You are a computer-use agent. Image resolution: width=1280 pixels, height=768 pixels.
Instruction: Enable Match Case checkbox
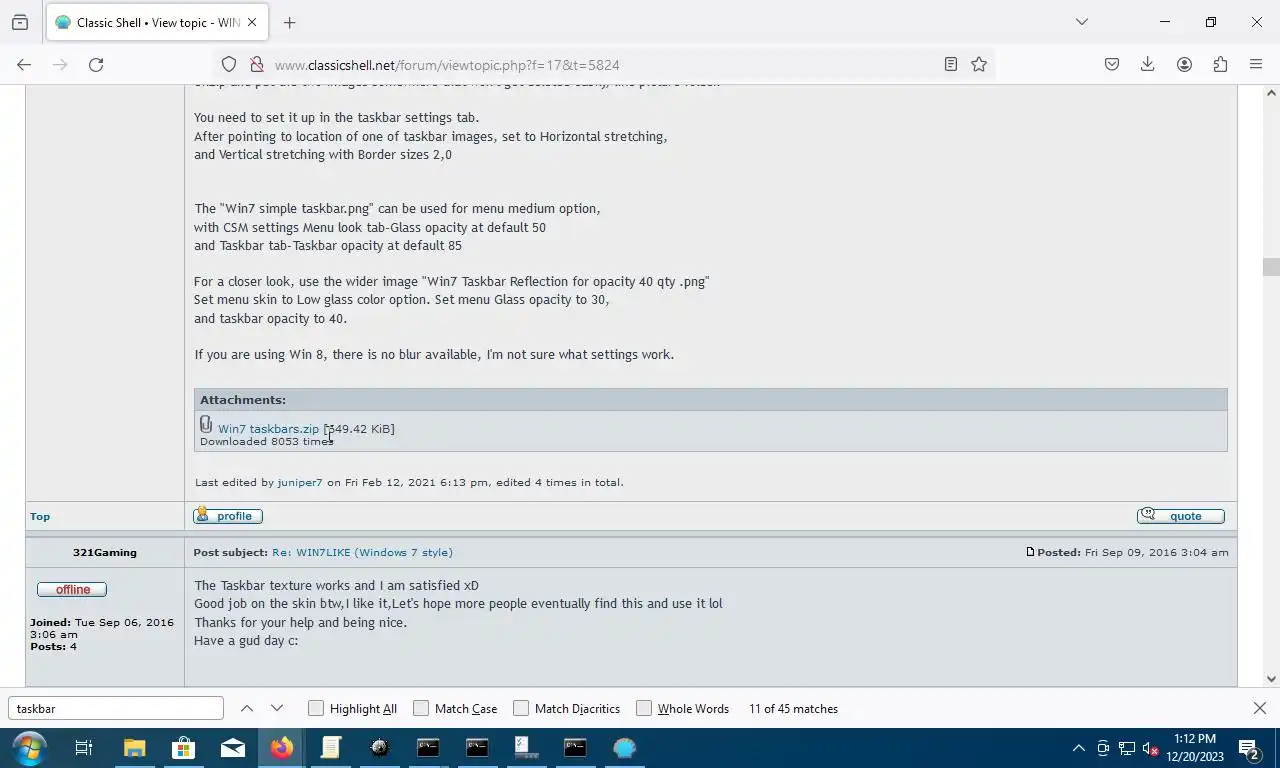(x=421, y=708)
